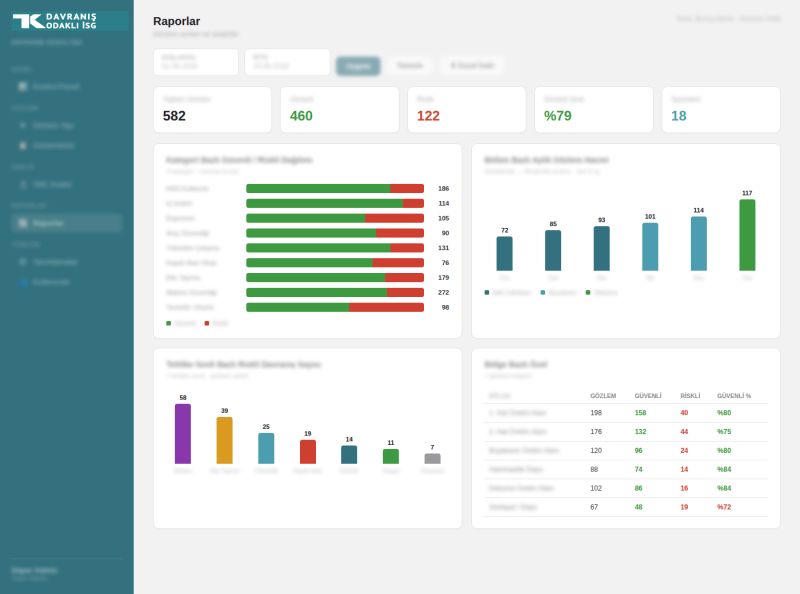Image resolution: width=800 pixels, height=594 pixels.
Task: Click the RİSKLİ column header
Action: pos(690,395)
